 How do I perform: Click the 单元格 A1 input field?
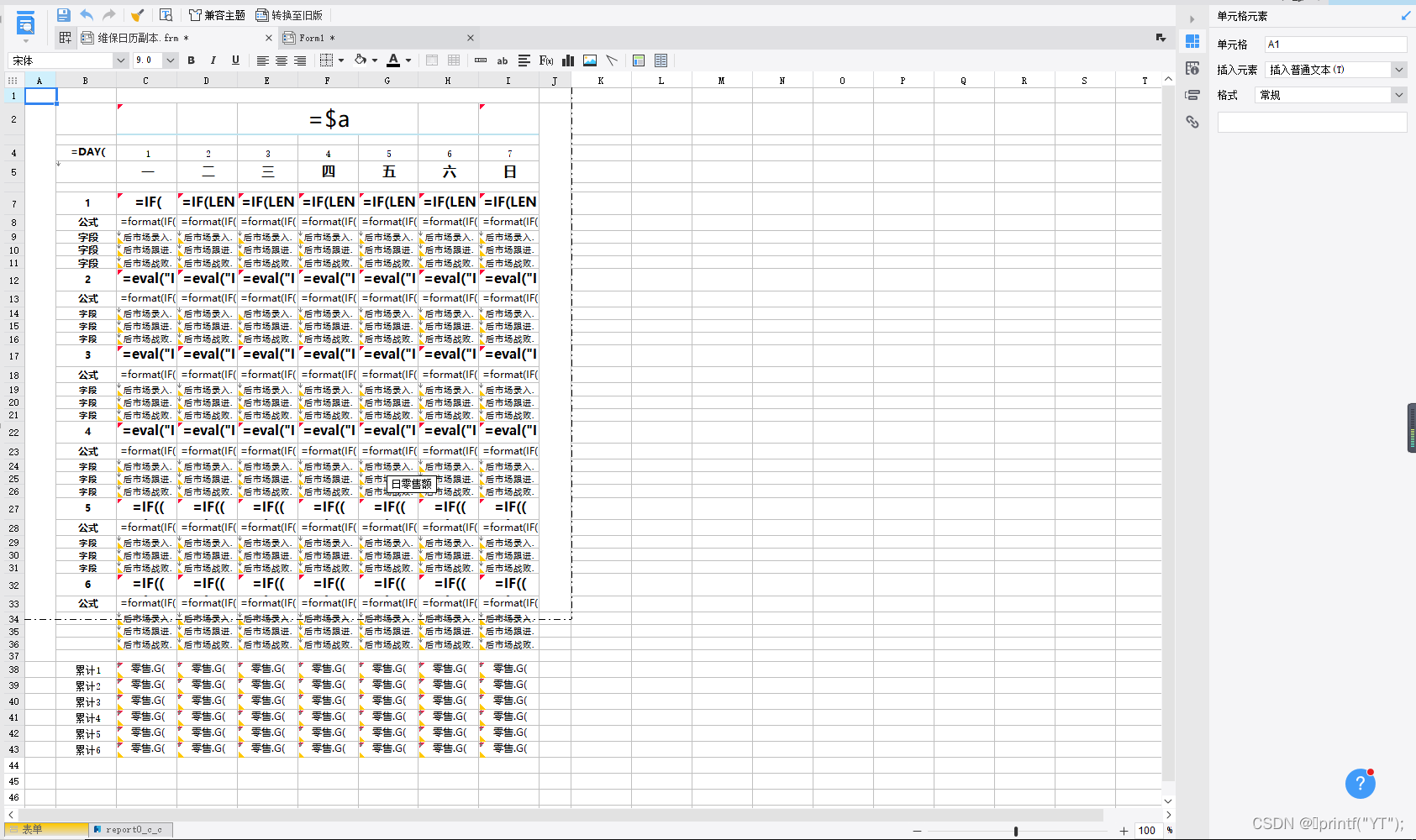pos(1335,45)
